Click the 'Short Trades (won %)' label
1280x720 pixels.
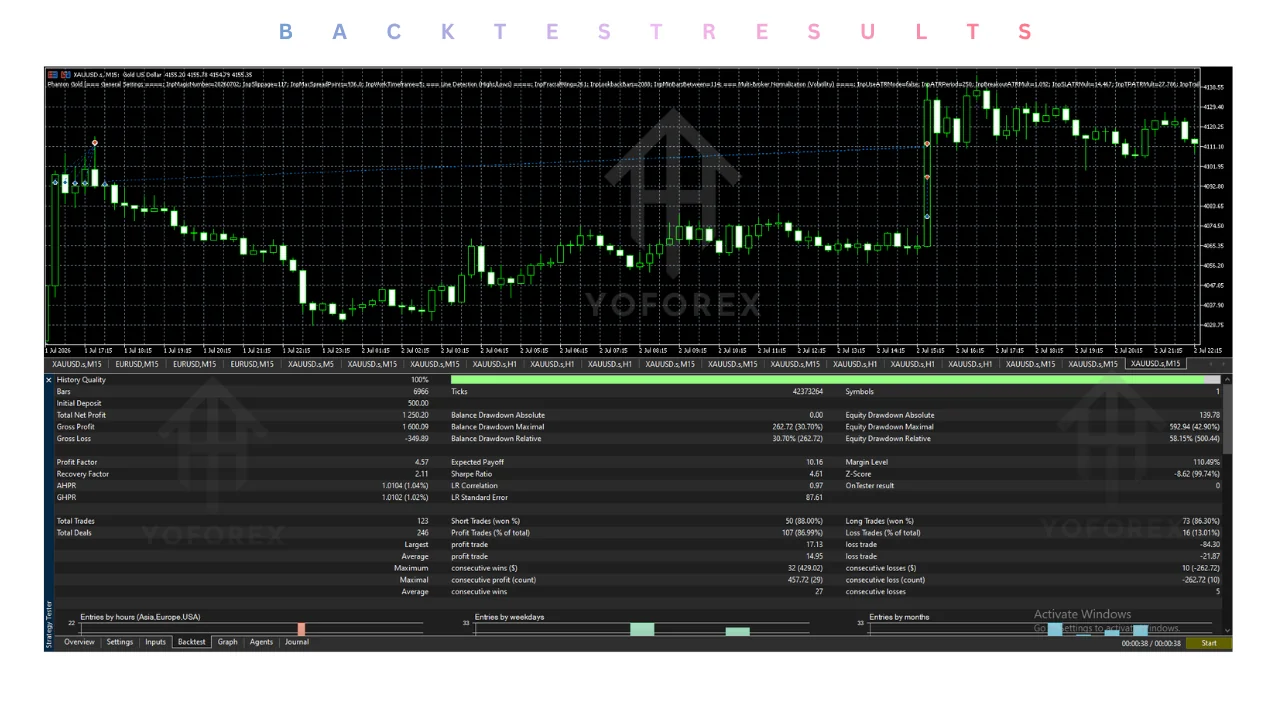[486, 521]
